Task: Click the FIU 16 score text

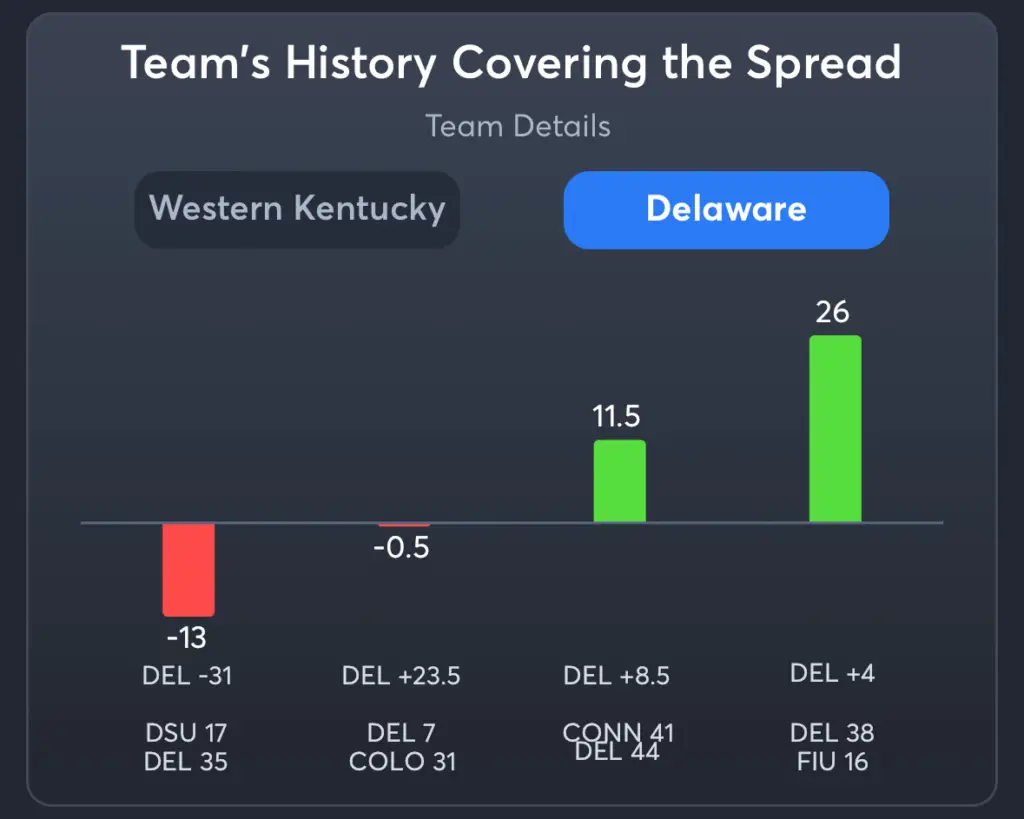Action: pos(832,762)
